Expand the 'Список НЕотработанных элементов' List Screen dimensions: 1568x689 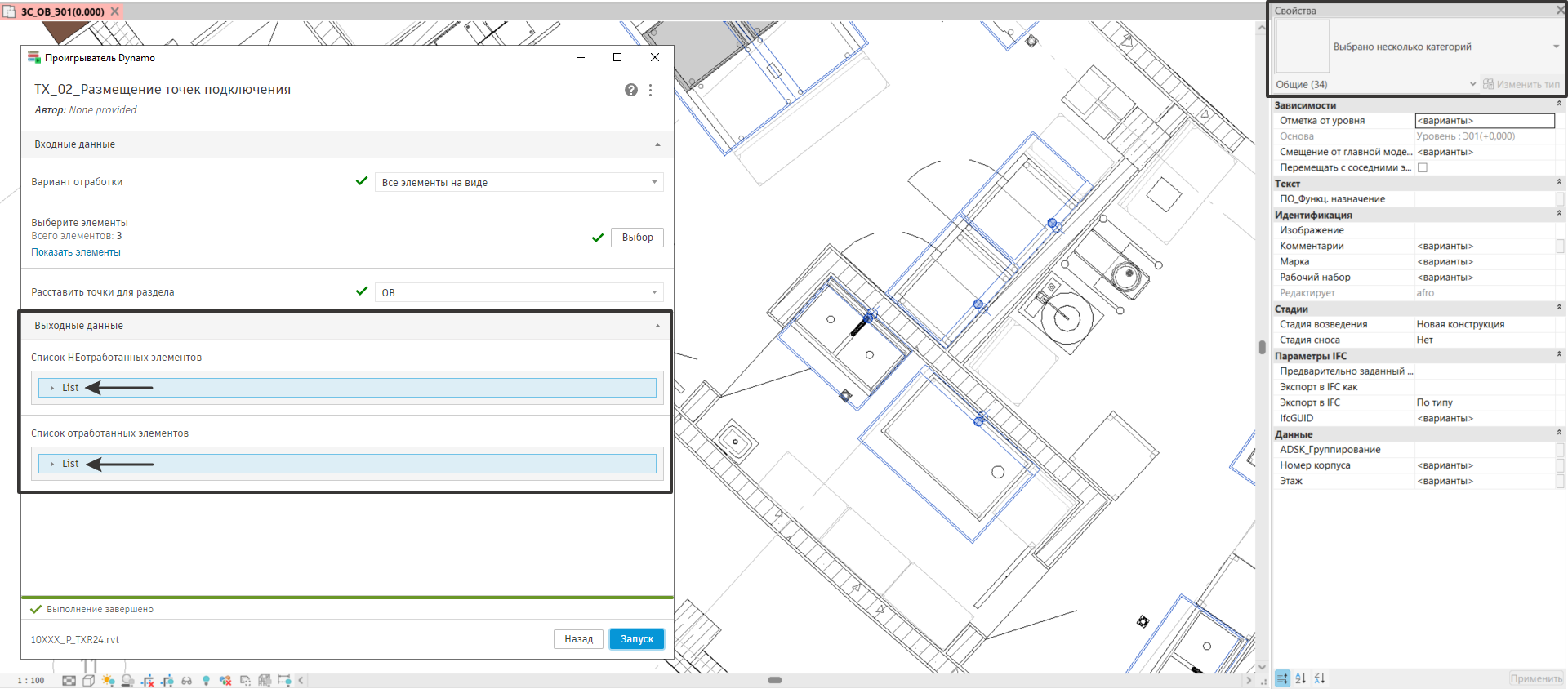point(52,388)
